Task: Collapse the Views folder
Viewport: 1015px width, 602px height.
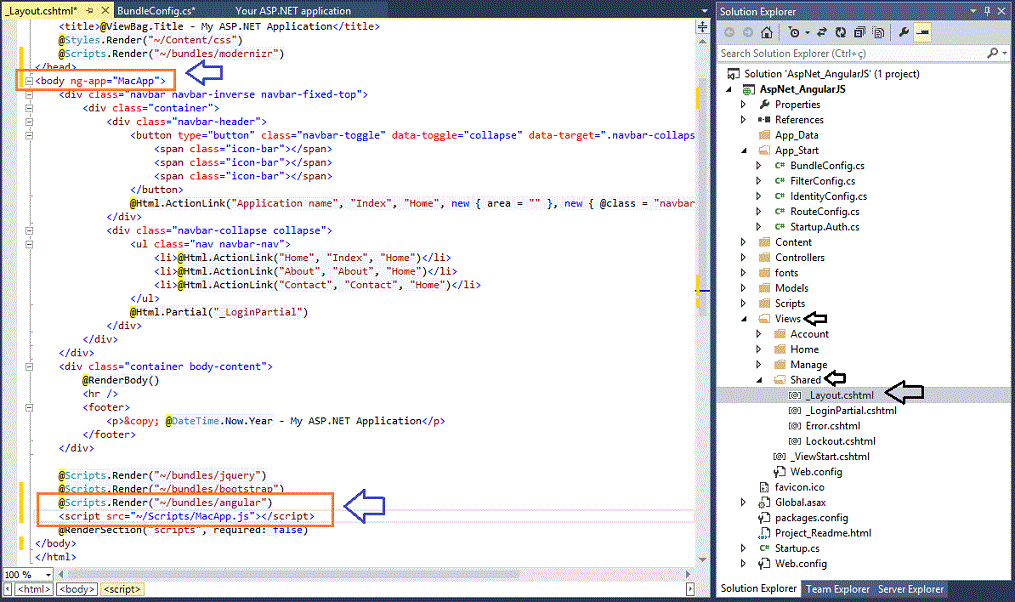Action: 744,319
